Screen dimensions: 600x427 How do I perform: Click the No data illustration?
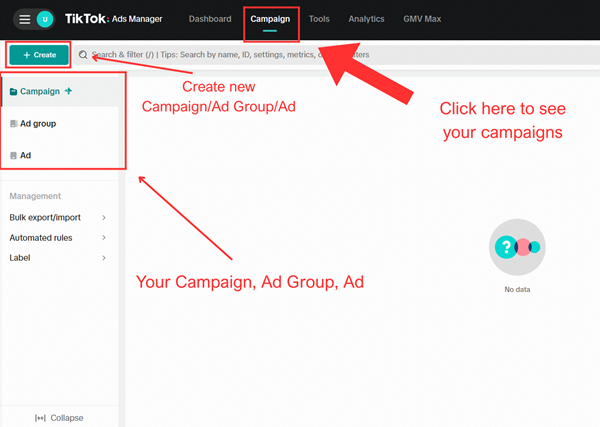pyautogui.click(x=517, y=247)
